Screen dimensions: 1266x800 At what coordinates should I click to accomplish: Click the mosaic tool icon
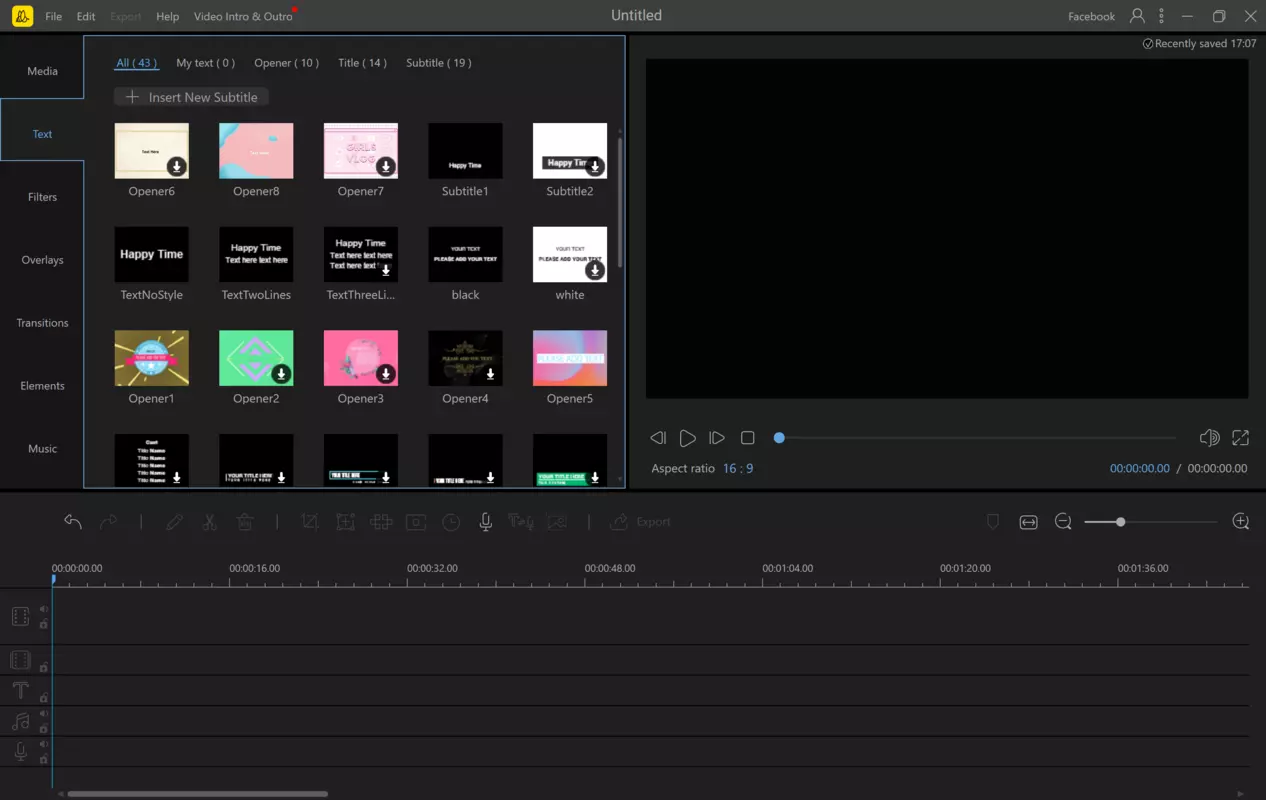coord(380,522)
